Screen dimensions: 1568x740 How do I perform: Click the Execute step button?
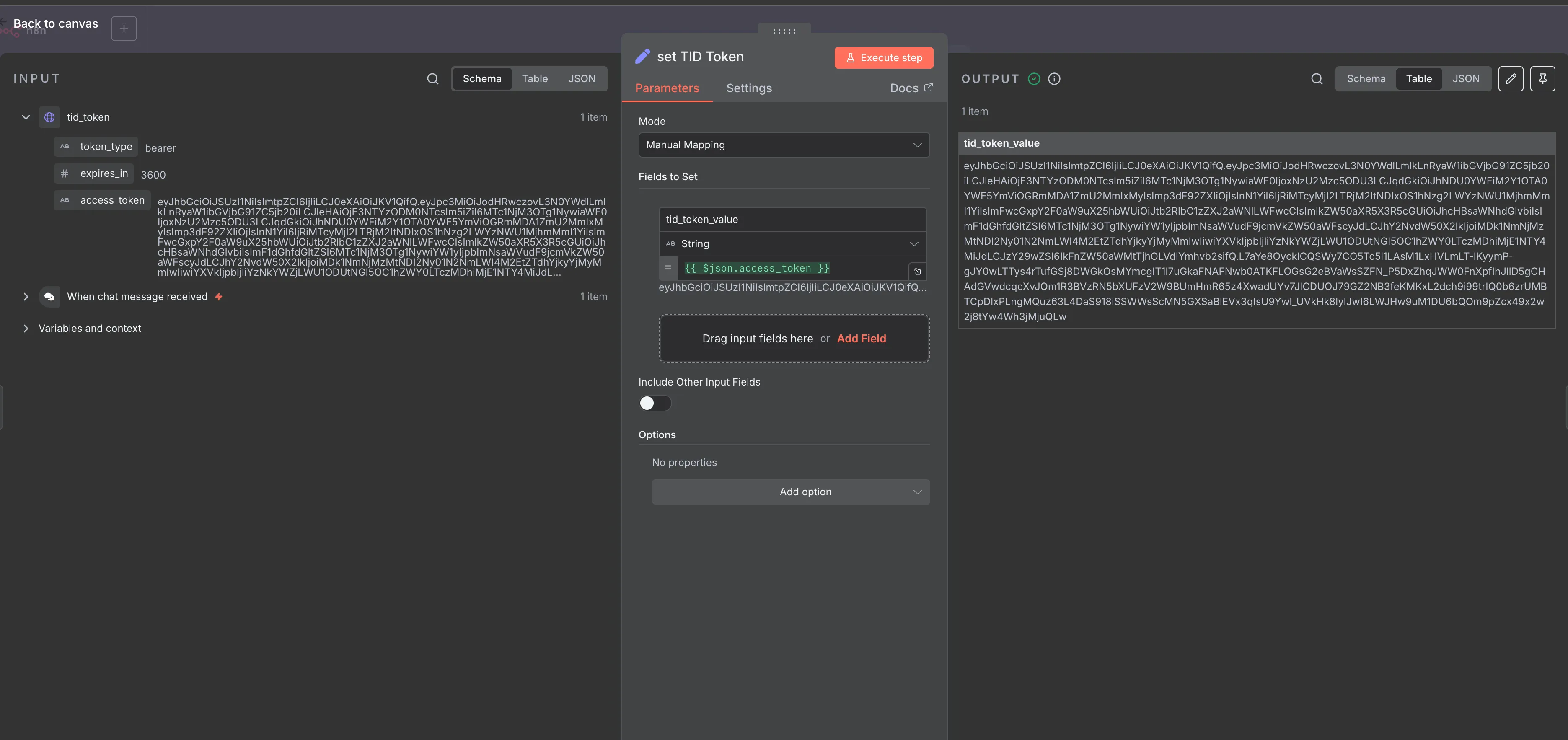click(884, 58)
